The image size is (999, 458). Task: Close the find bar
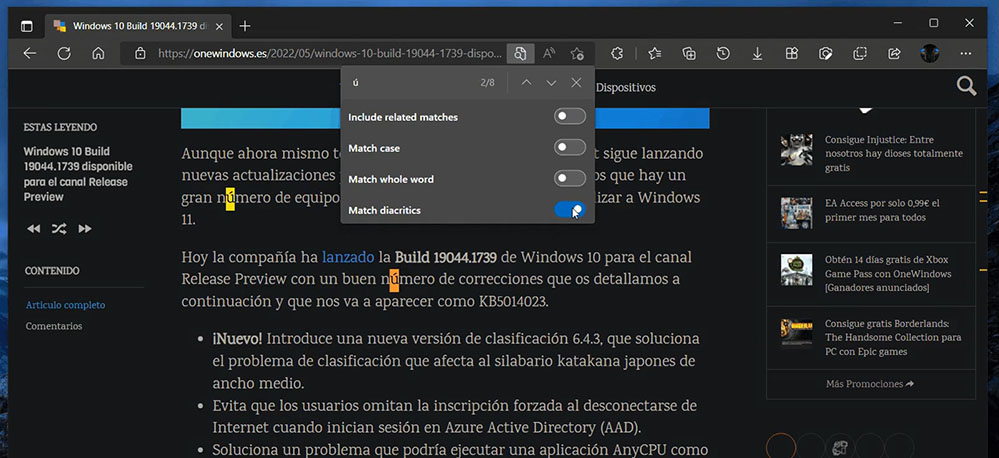click(x=576, y=83)
